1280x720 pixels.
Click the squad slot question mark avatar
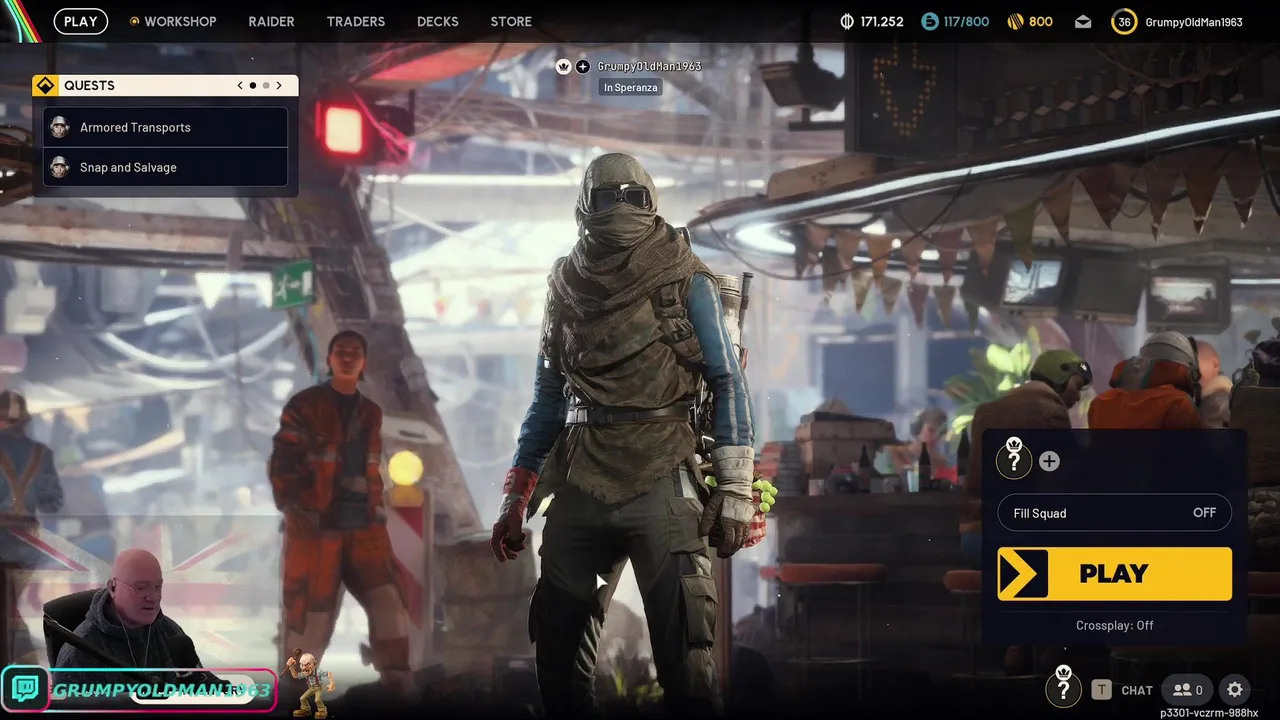[1014, 460]
